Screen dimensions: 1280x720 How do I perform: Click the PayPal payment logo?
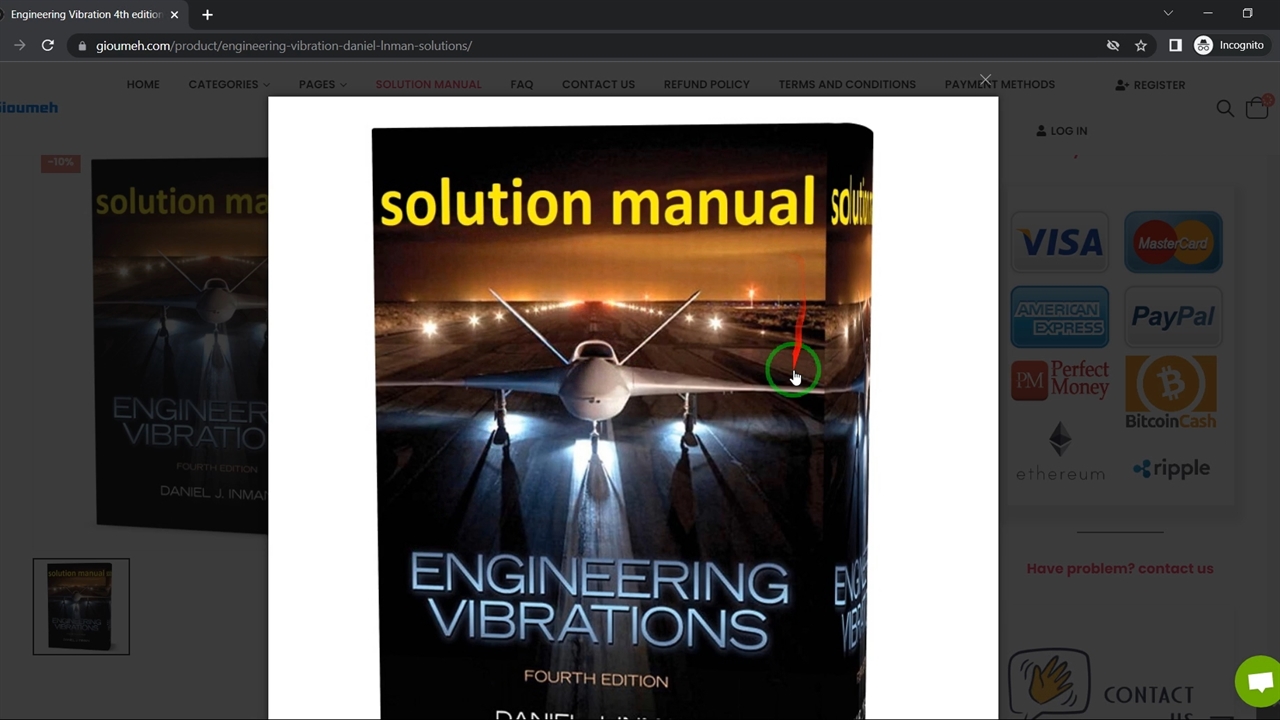pyautogui.click(x=1173, y=317)
